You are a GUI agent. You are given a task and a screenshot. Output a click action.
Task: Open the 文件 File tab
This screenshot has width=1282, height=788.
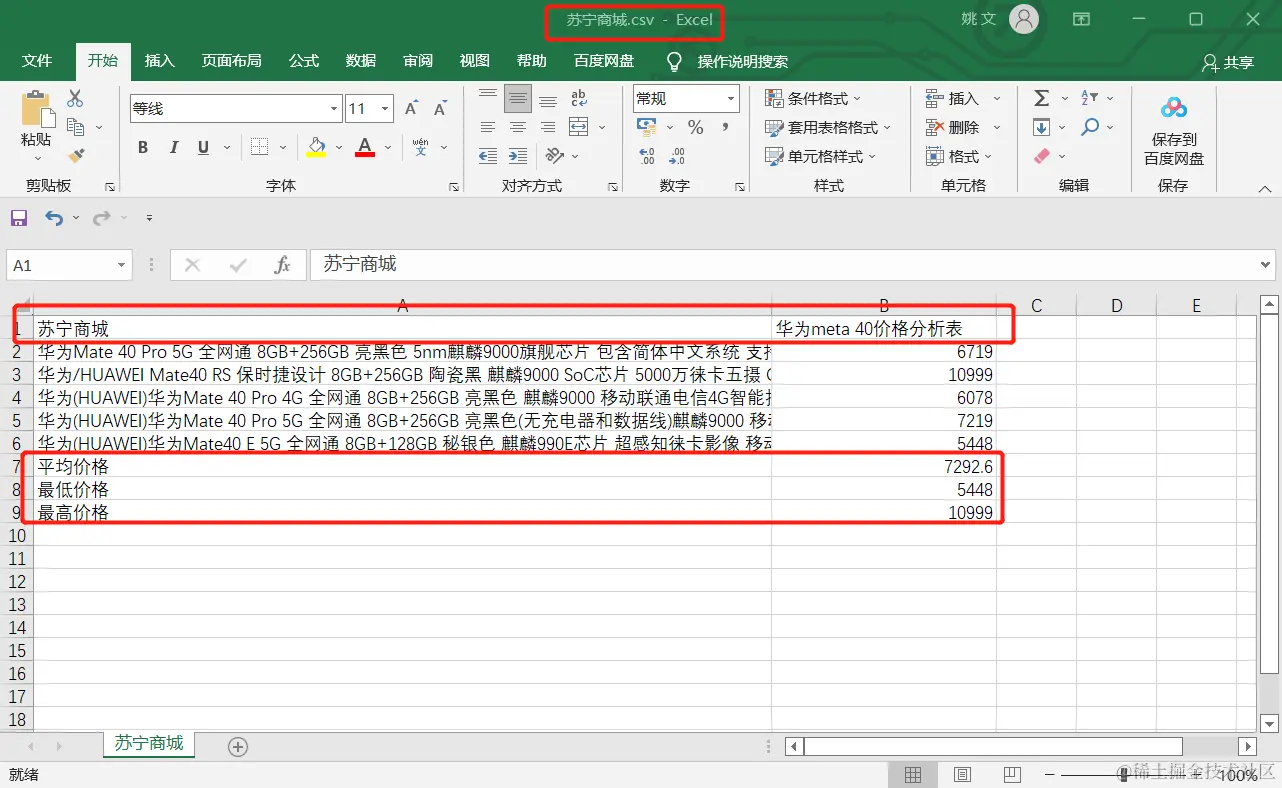click(x=37, y=61)
